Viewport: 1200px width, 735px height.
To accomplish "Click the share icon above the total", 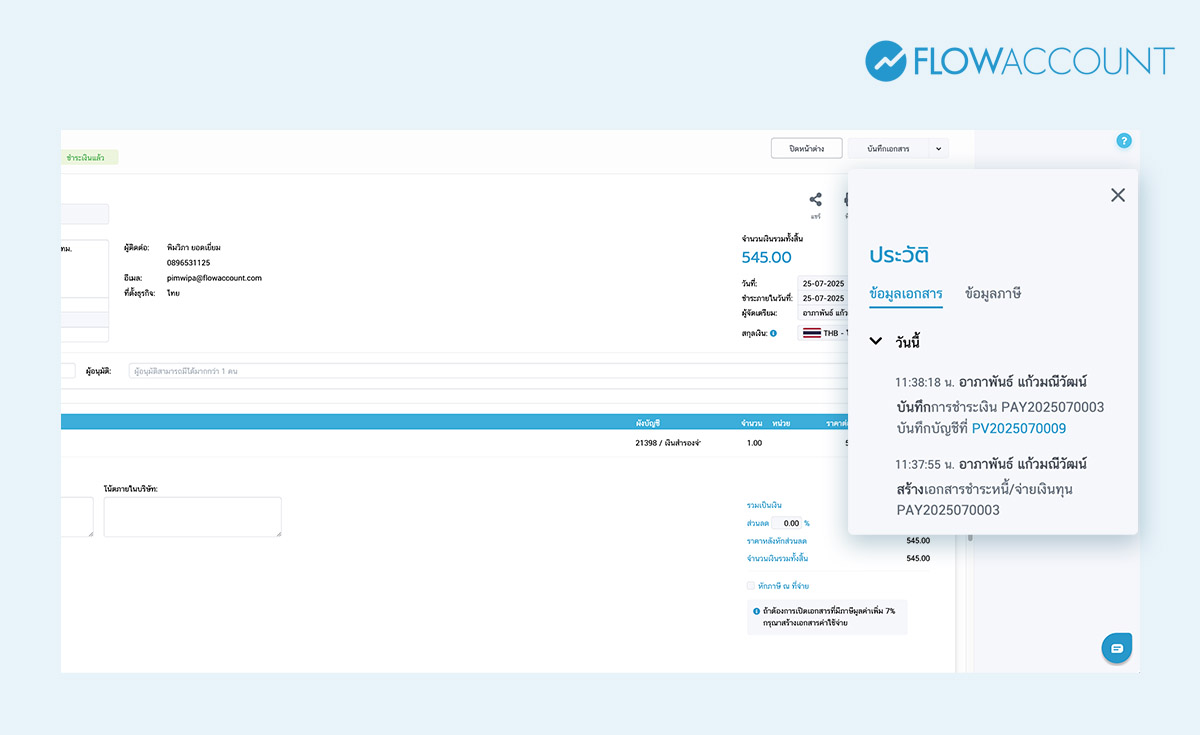I will pos(816,200).
